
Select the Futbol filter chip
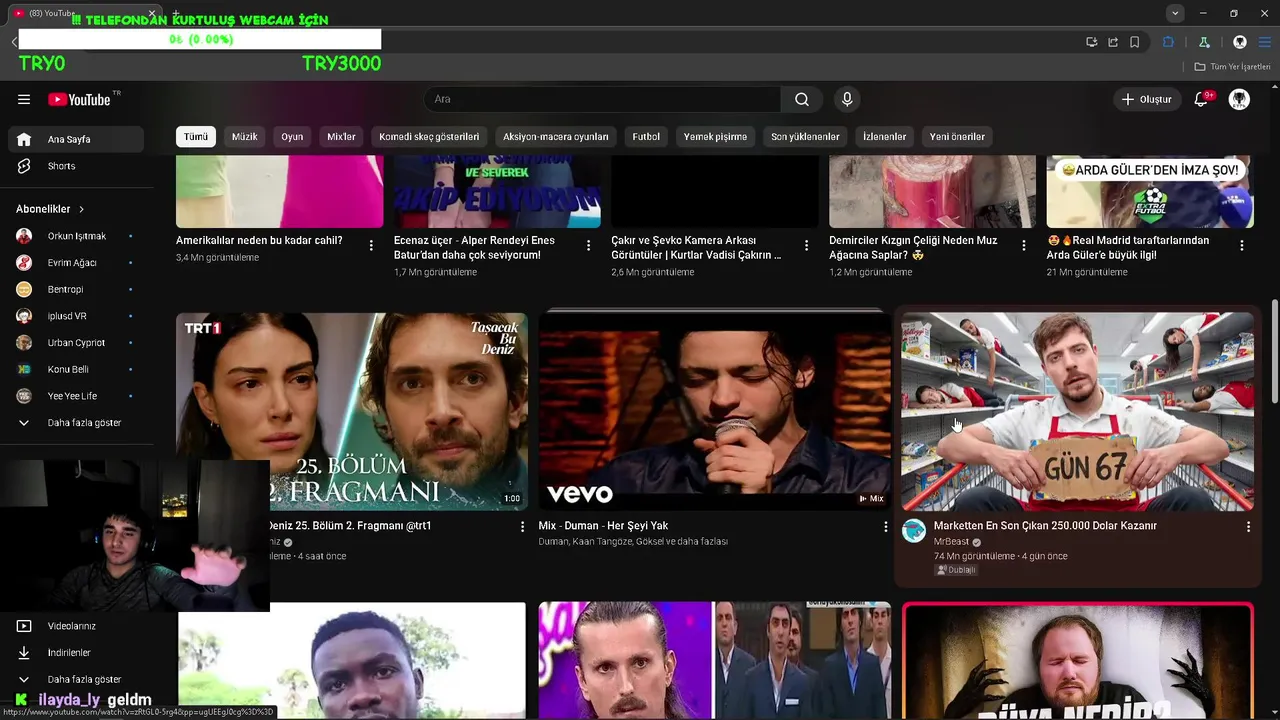[x=646, y=136]
